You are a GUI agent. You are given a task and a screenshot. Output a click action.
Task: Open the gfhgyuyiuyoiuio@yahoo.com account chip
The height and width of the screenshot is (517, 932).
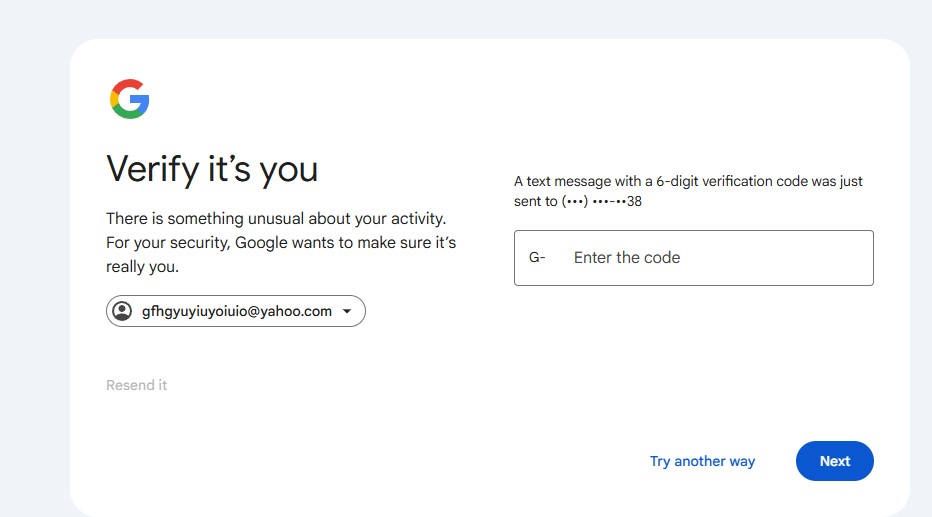[x=235, y=311]
